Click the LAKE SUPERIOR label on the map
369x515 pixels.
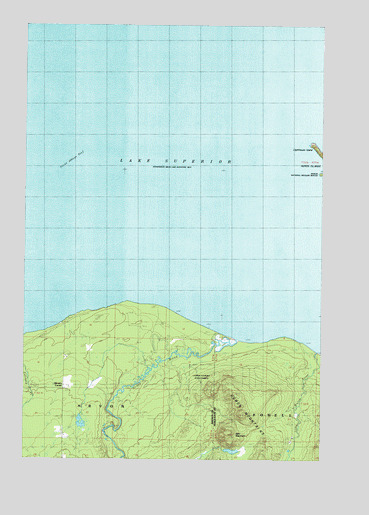pyautogui.click(x=175, y=161)
